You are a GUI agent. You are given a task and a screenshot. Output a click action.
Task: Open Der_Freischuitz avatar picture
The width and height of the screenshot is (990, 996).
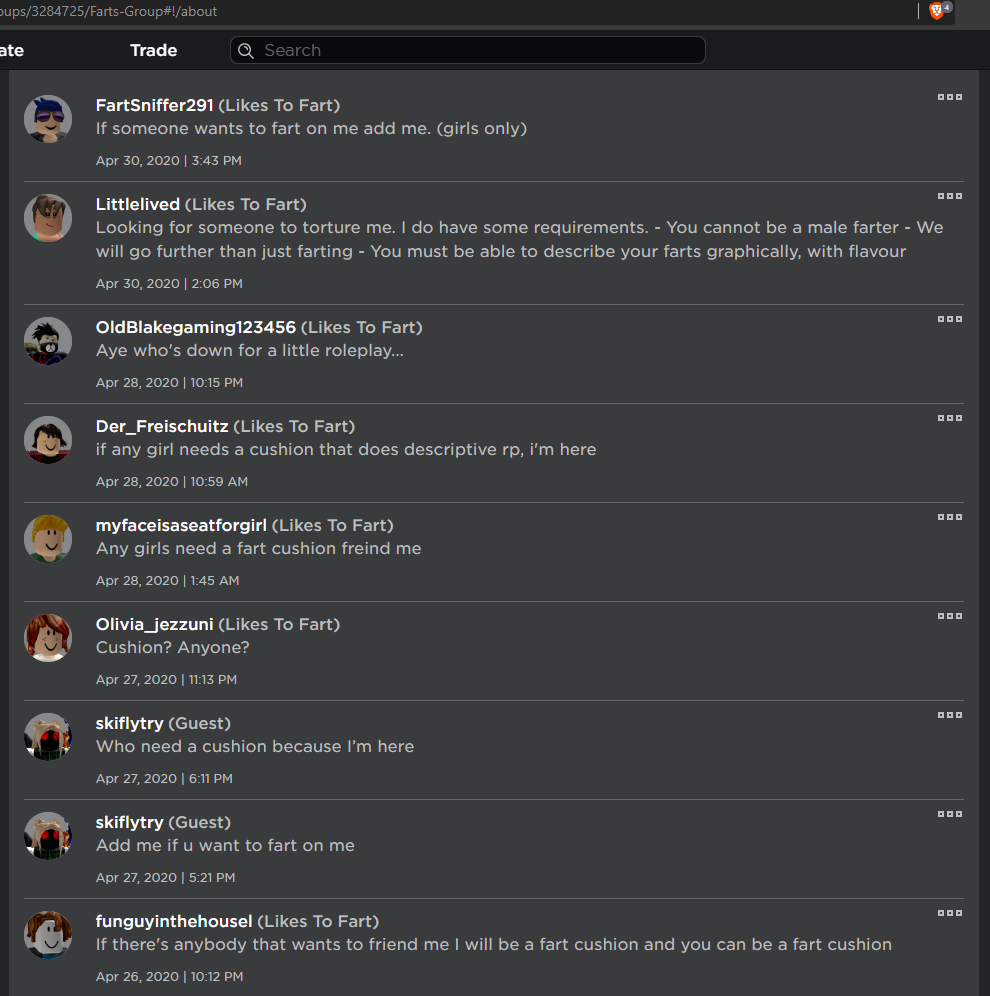pyautogui.click(x=48, y=440)
